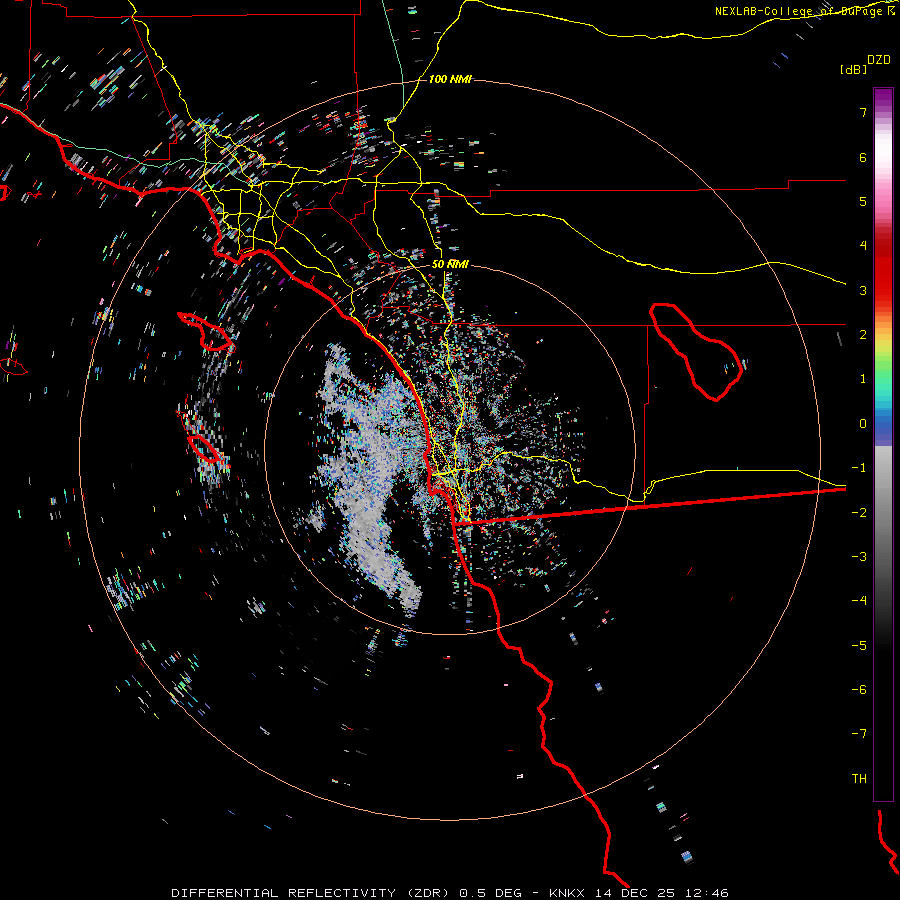Click the "14 DEC 25" date text
Viewport: 900px width, 900px height.
tap(634, 893)
